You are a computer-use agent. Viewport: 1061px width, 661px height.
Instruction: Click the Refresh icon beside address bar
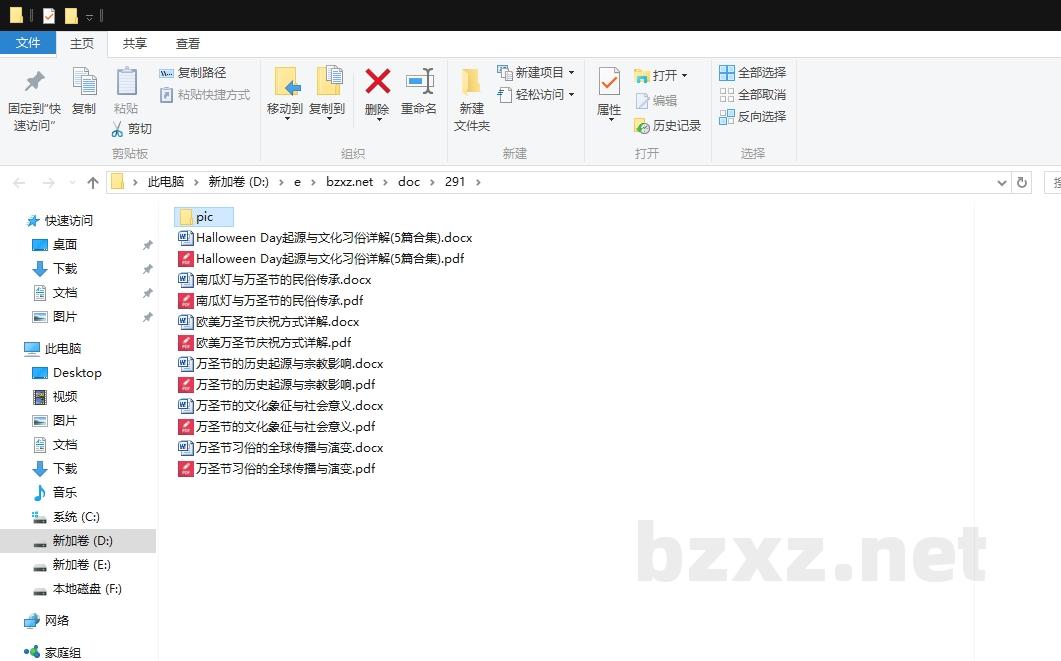1021,182
